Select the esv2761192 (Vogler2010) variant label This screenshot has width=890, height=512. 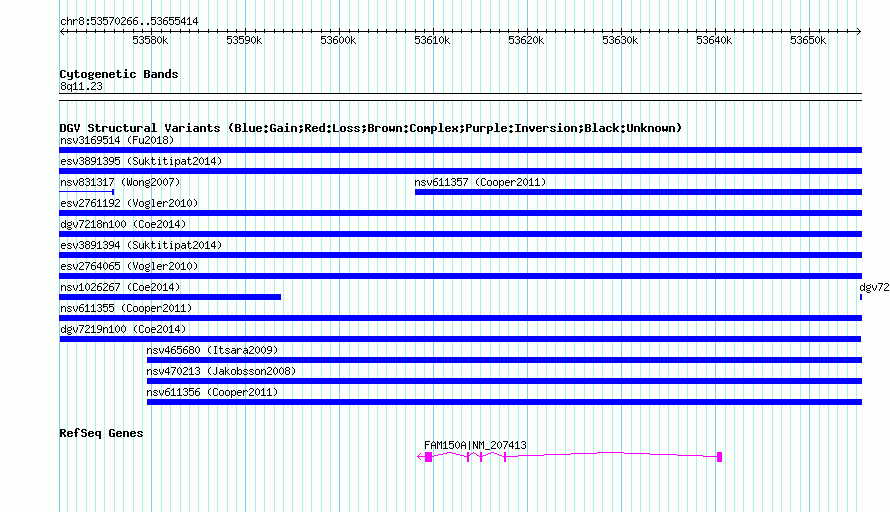coord(129,203)
